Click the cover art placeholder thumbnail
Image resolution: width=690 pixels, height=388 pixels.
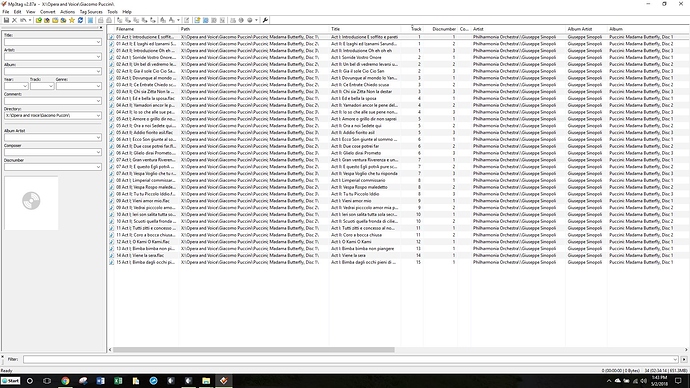(31, 203)
